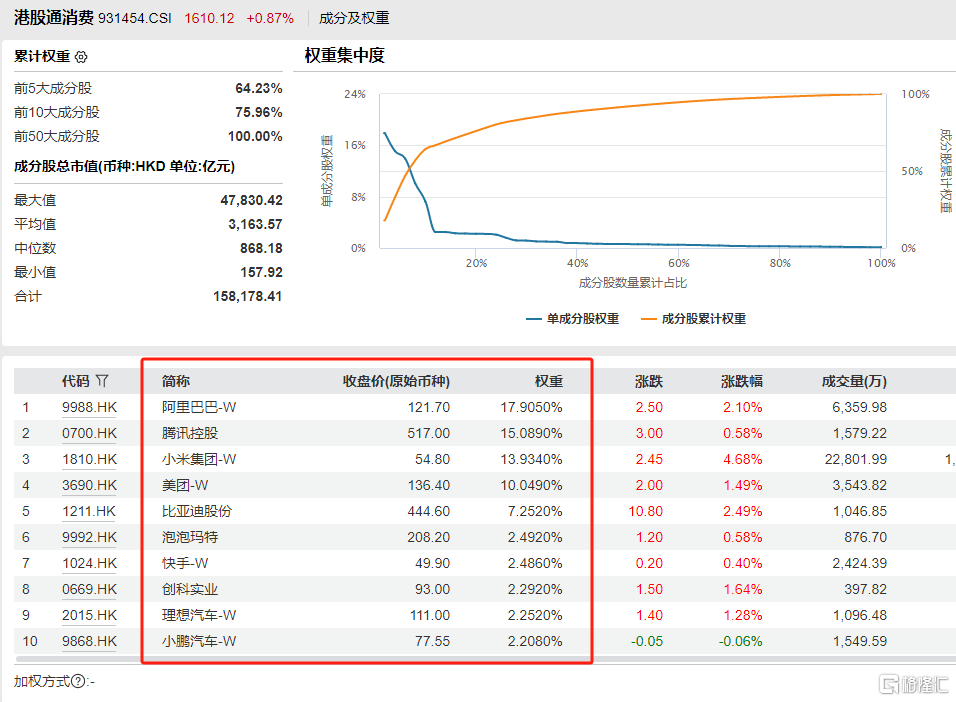Open stock code 0669.HK link

89,590
